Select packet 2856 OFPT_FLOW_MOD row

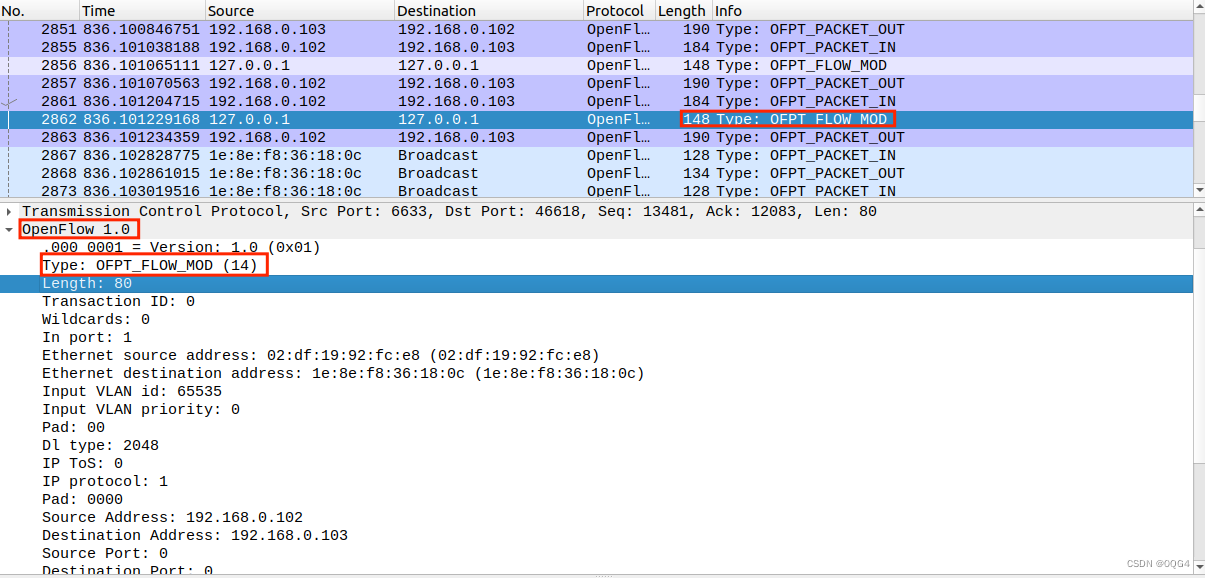(x=400, y=65)
